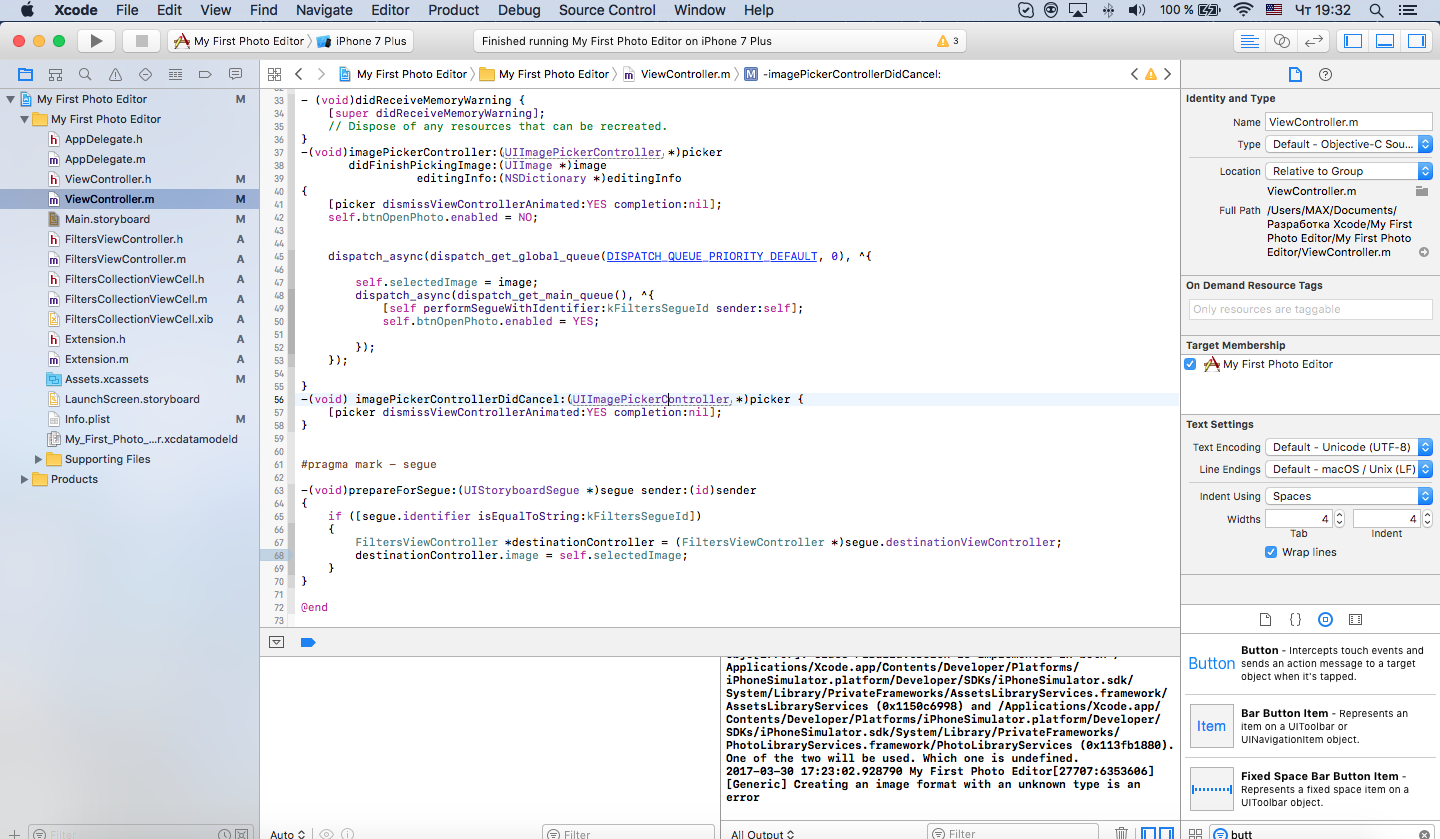Open the Text Encoding dropdown
Screen dimensions: 1440x839
[x=1349, y=447]
